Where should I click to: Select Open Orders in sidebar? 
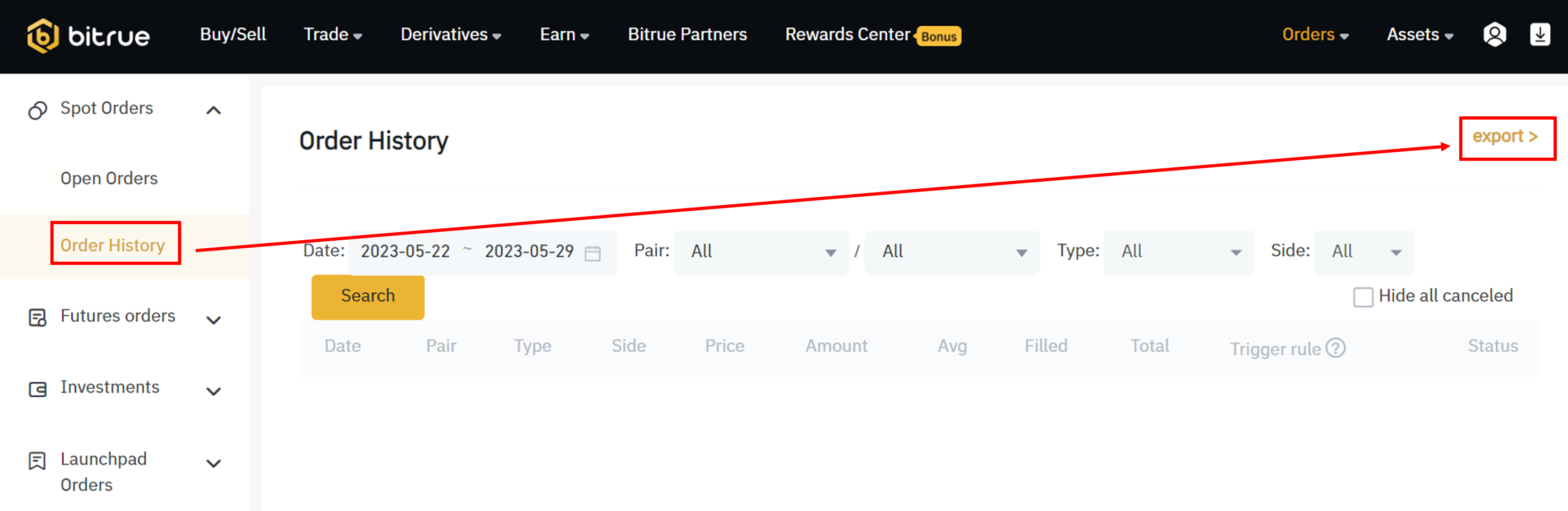[109, 179]
